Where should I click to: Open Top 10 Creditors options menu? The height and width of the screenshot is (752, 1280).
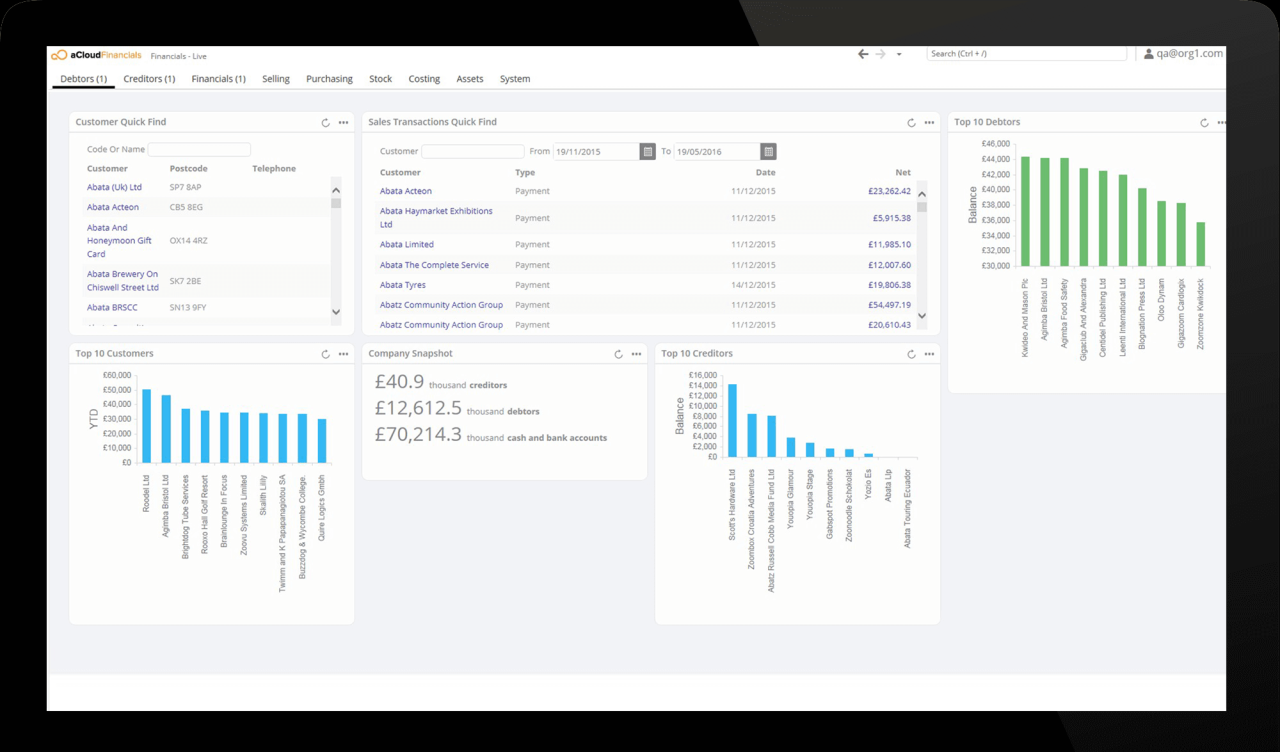point(929,354)
